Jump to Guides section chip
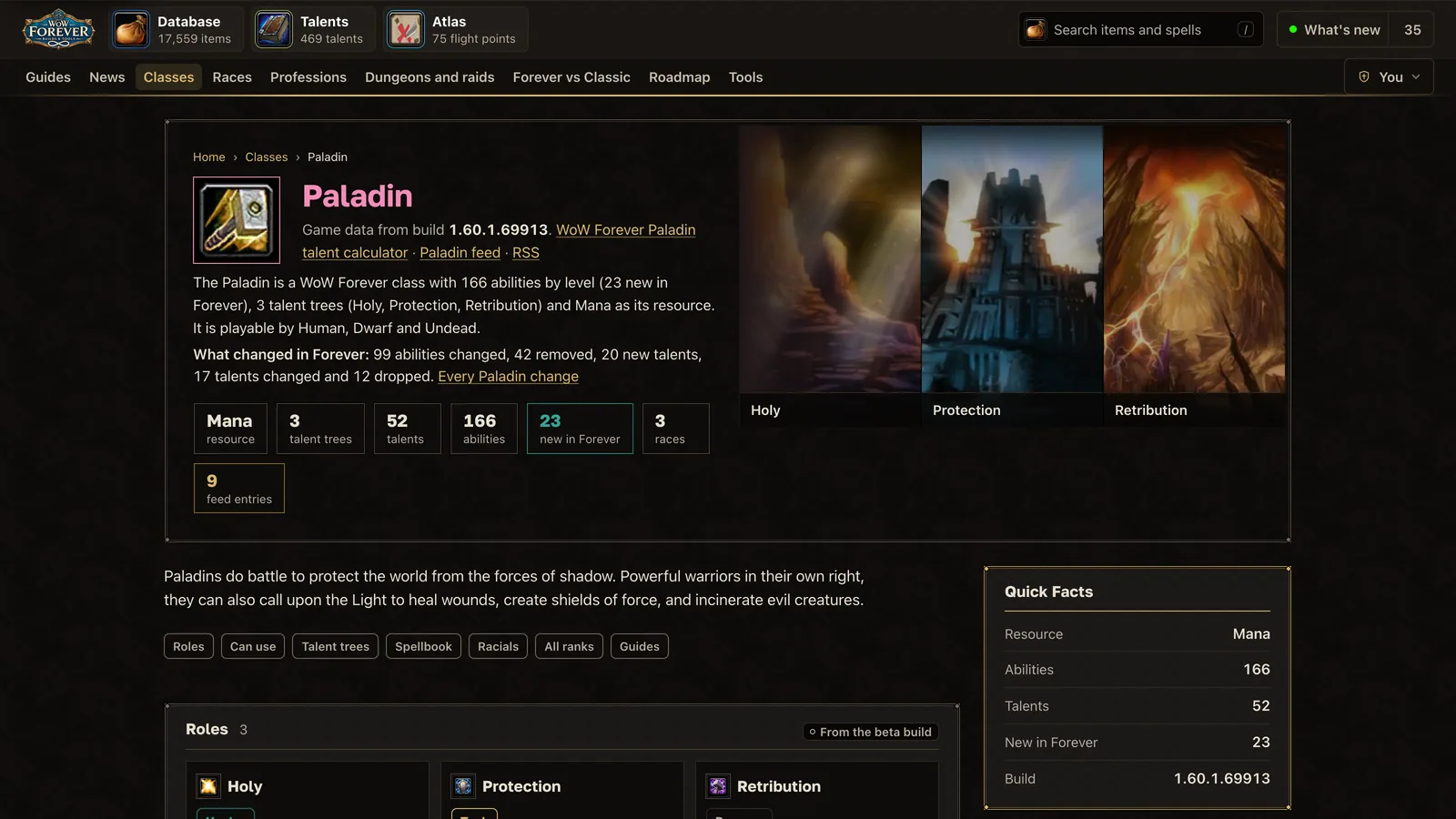Viewport: 1456px width, 819px height. (640, 646)
